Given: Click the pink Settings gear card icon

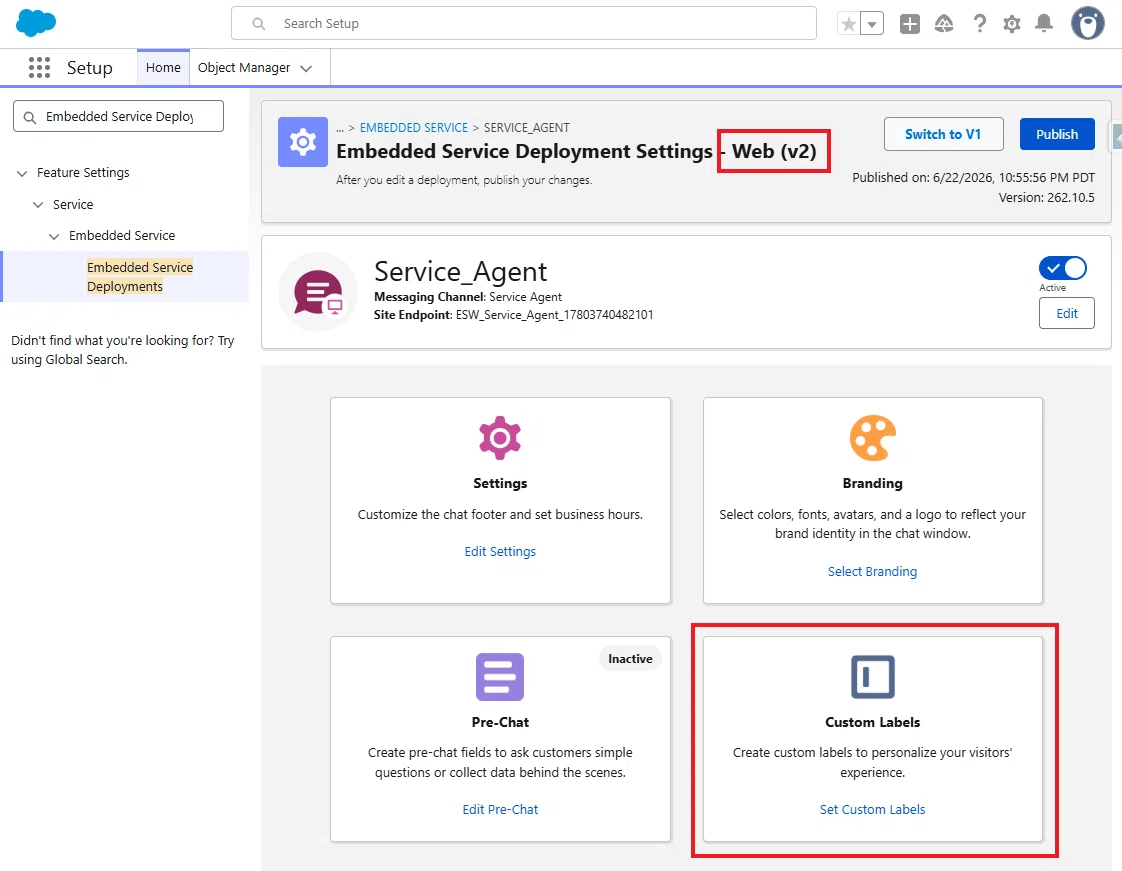Looking at the screenshot, I should coord(500,437).
